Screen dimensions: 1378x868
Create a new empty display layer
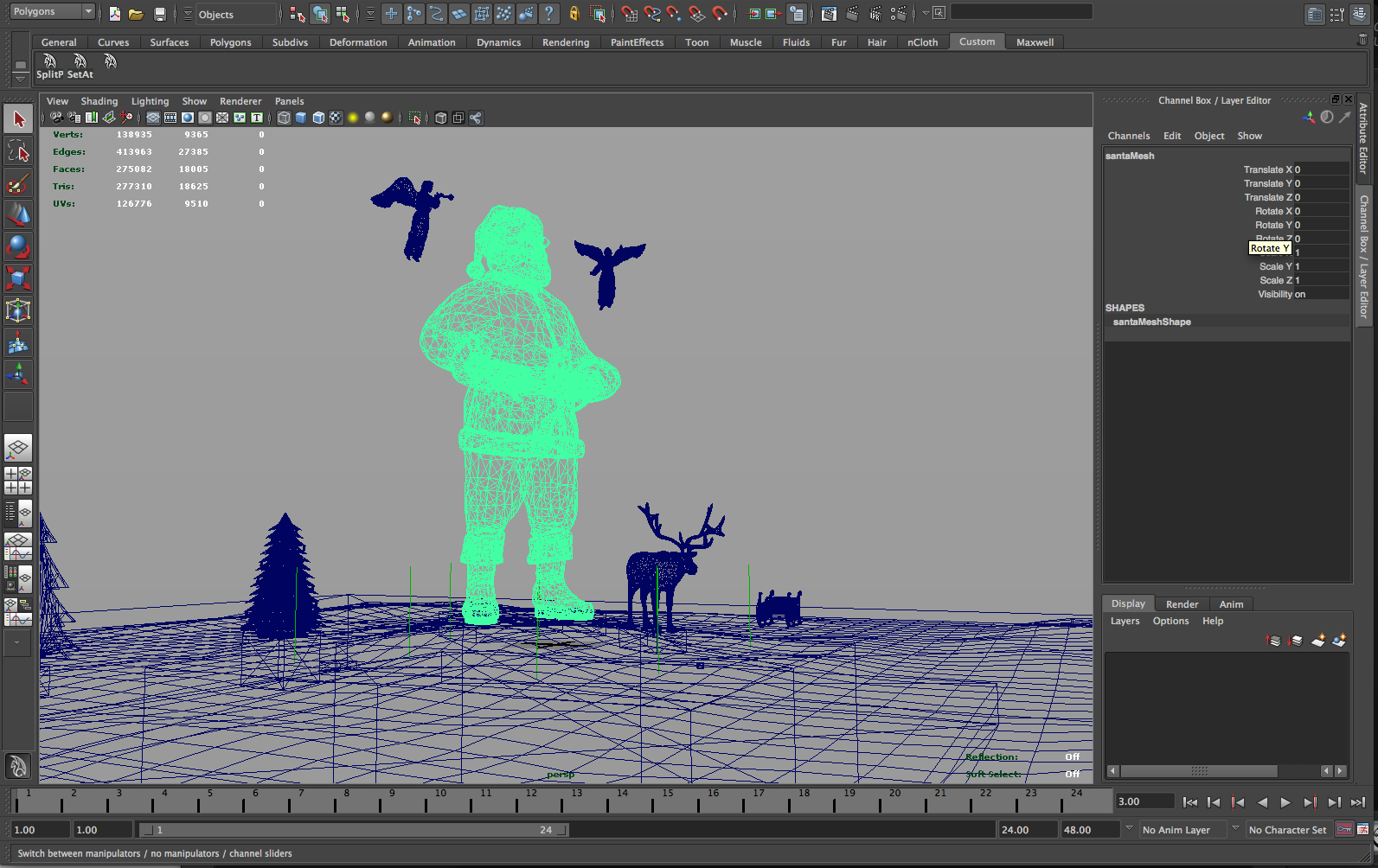(x=1317, y=641)
